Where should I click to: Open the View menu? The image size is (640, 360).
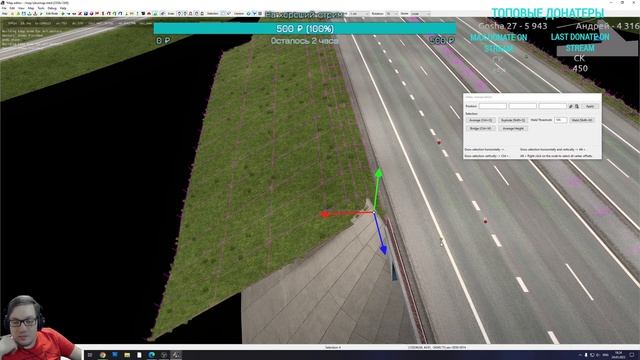tap(21, 8)
